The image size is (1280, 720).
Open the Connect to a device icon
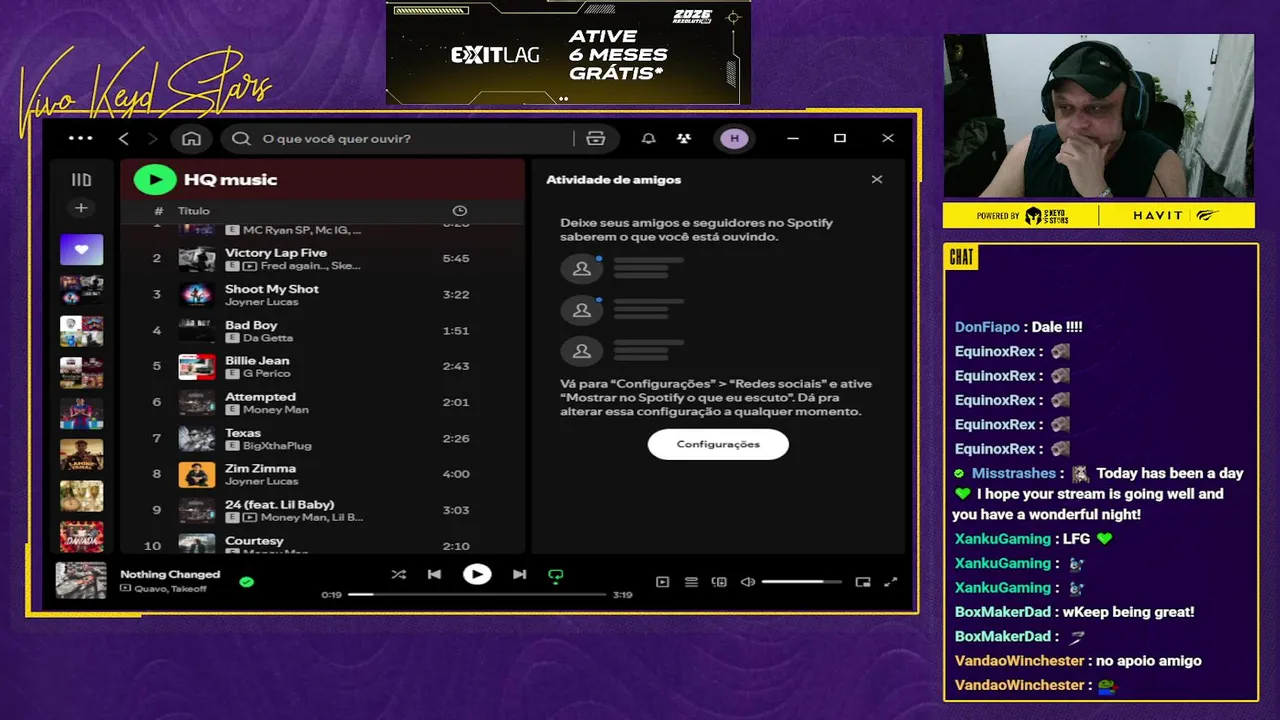point(719,582)
